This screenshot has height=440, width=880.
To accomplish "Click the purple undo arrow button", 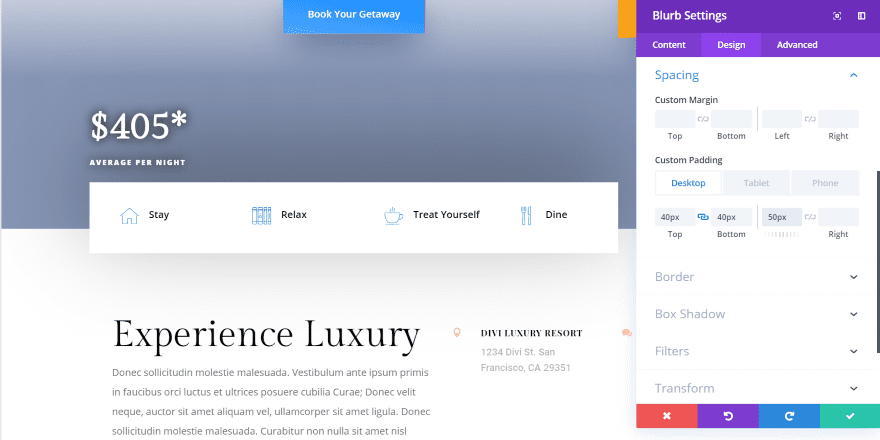I will [728, 416].
